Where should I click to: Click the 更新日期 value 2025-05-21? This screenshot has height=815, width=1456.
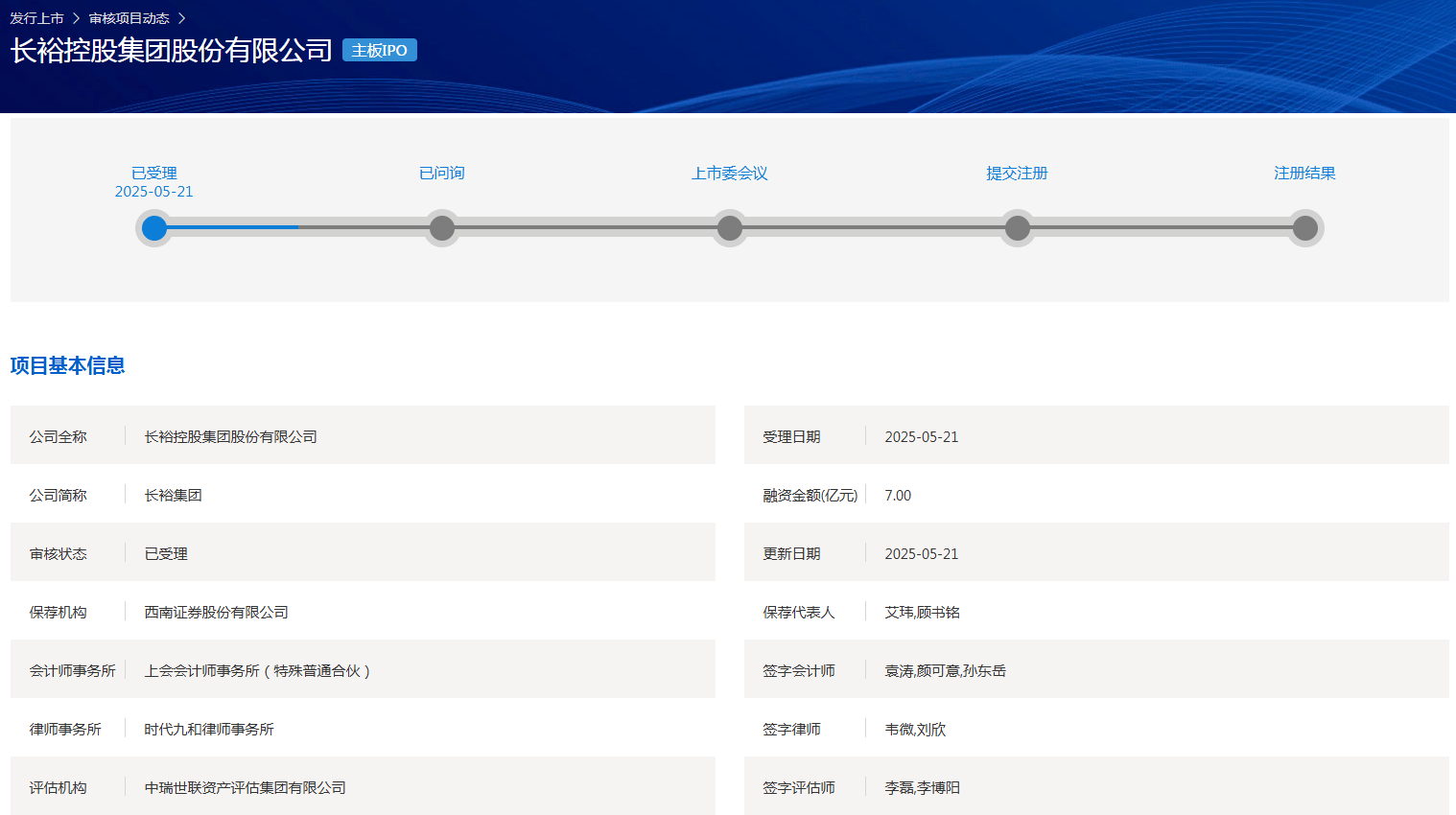[x=922, y=553]
